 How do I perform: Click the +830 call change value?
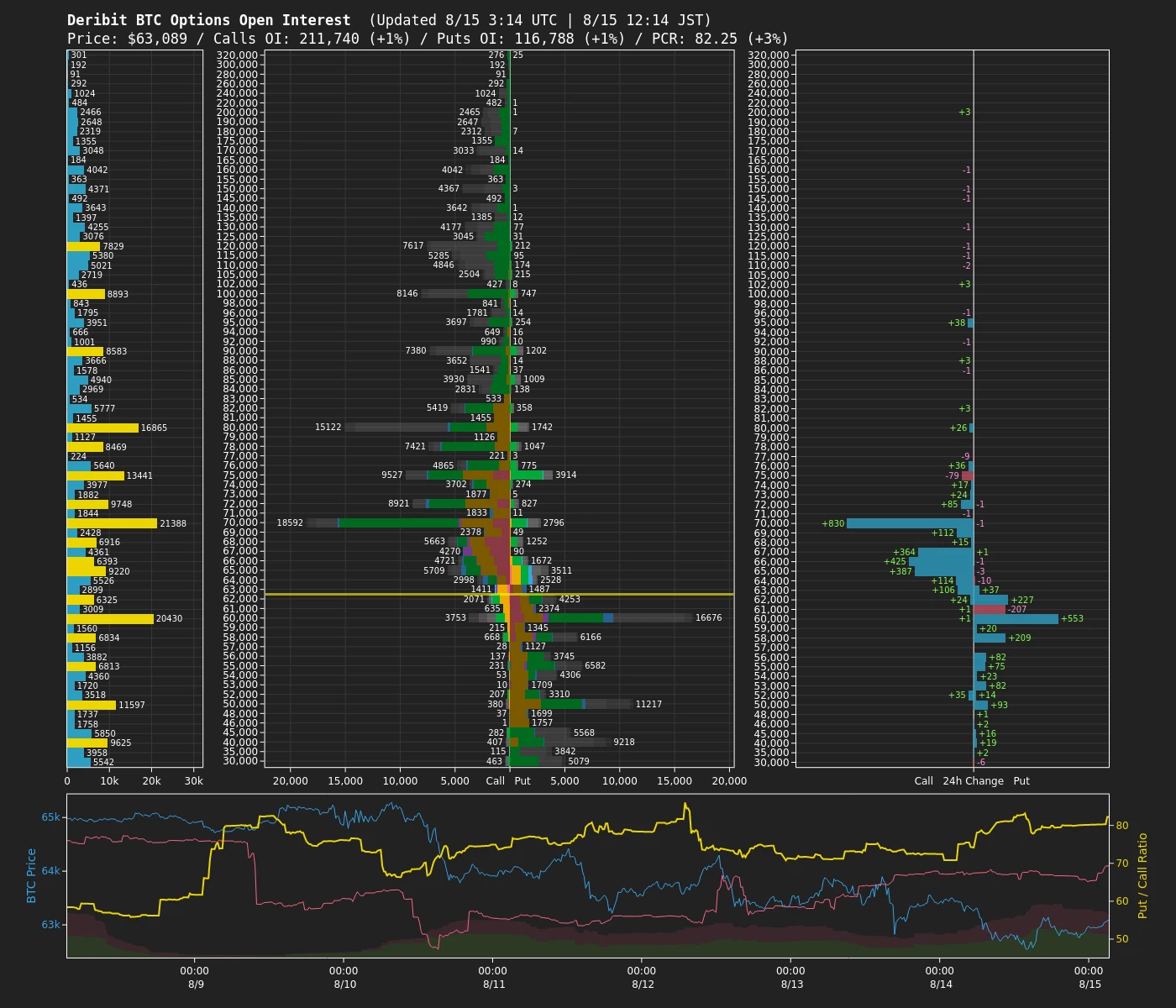[832, 523]
